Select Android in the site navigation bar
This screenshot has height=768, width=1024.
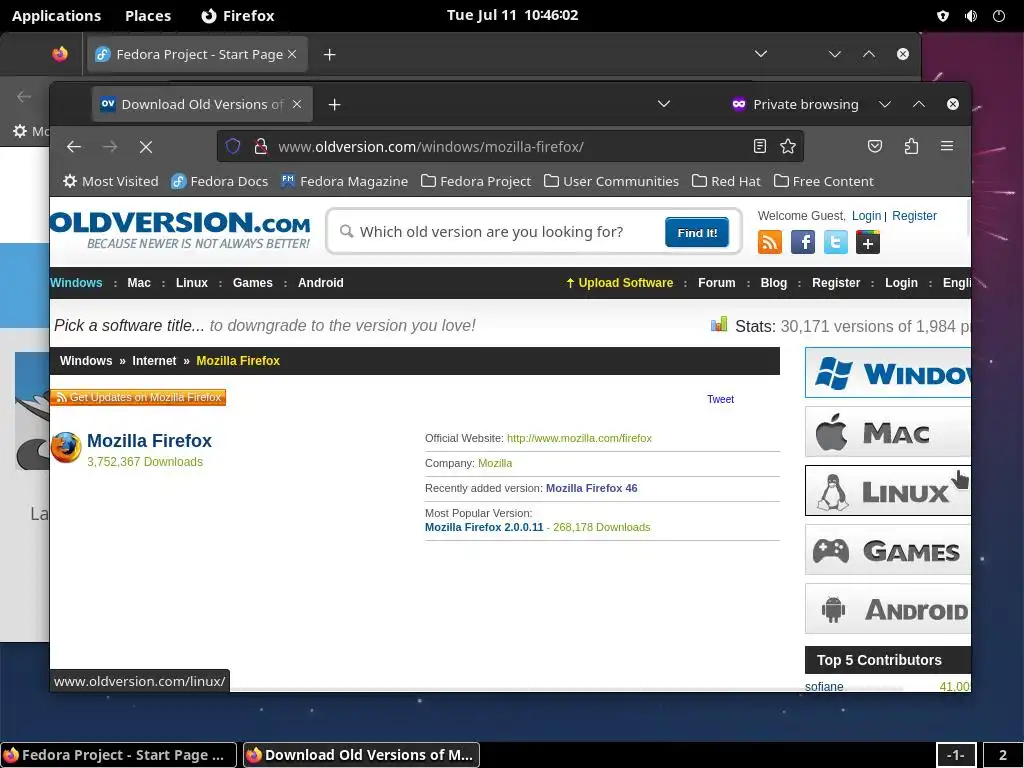click(321, 283)
